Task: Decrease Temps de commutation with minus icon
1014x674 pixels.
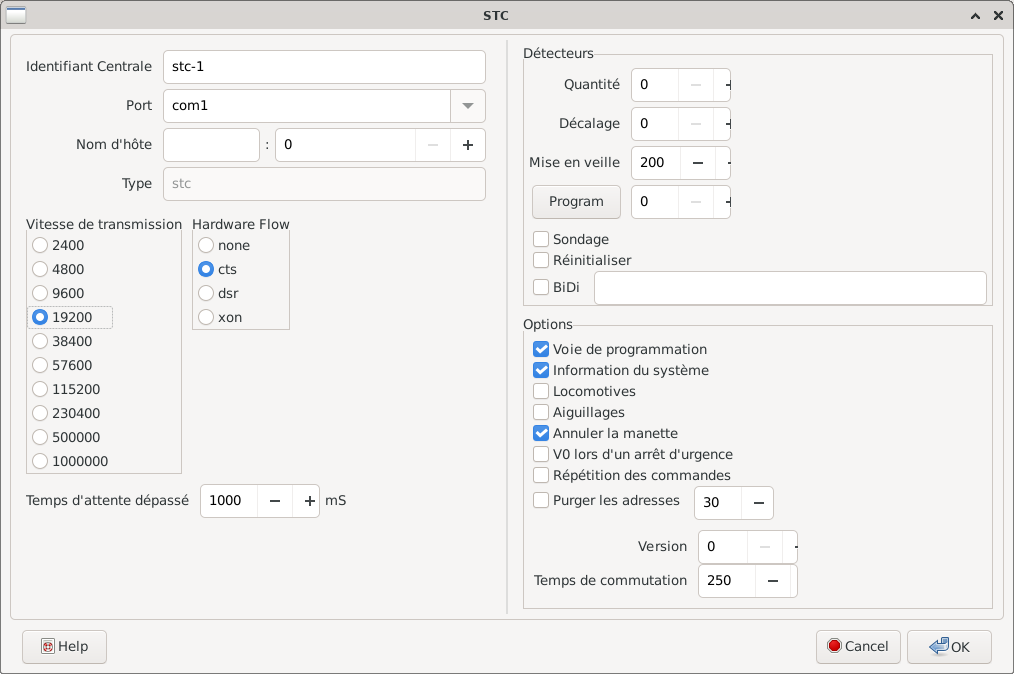Action: [x=772, y=581]
